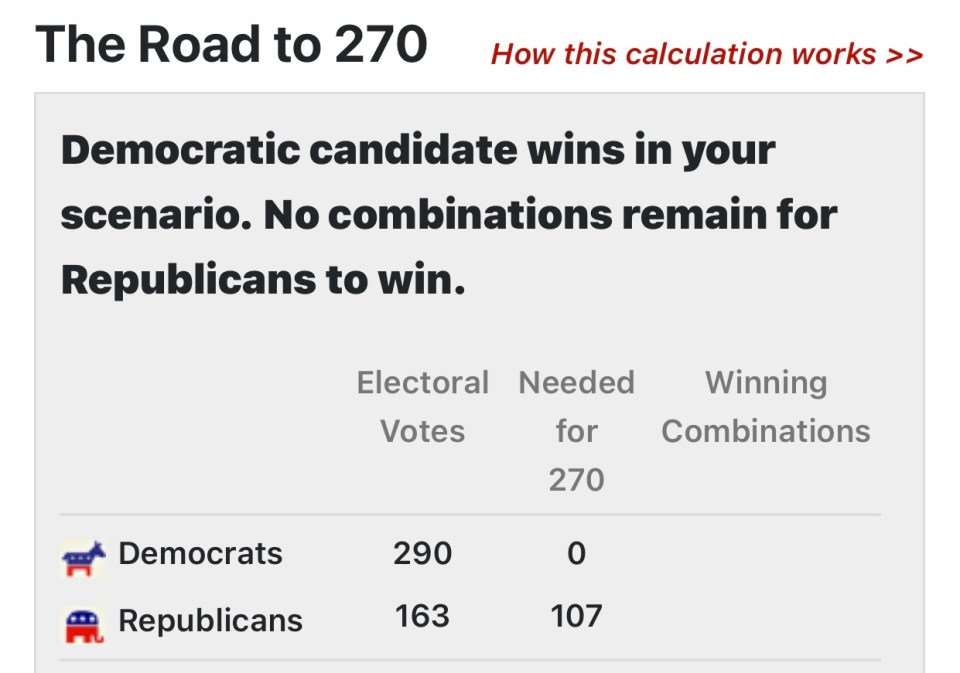This screenshot has height=673, width=960.
Task: Click the Democrats row label
Action: [200, 554]
